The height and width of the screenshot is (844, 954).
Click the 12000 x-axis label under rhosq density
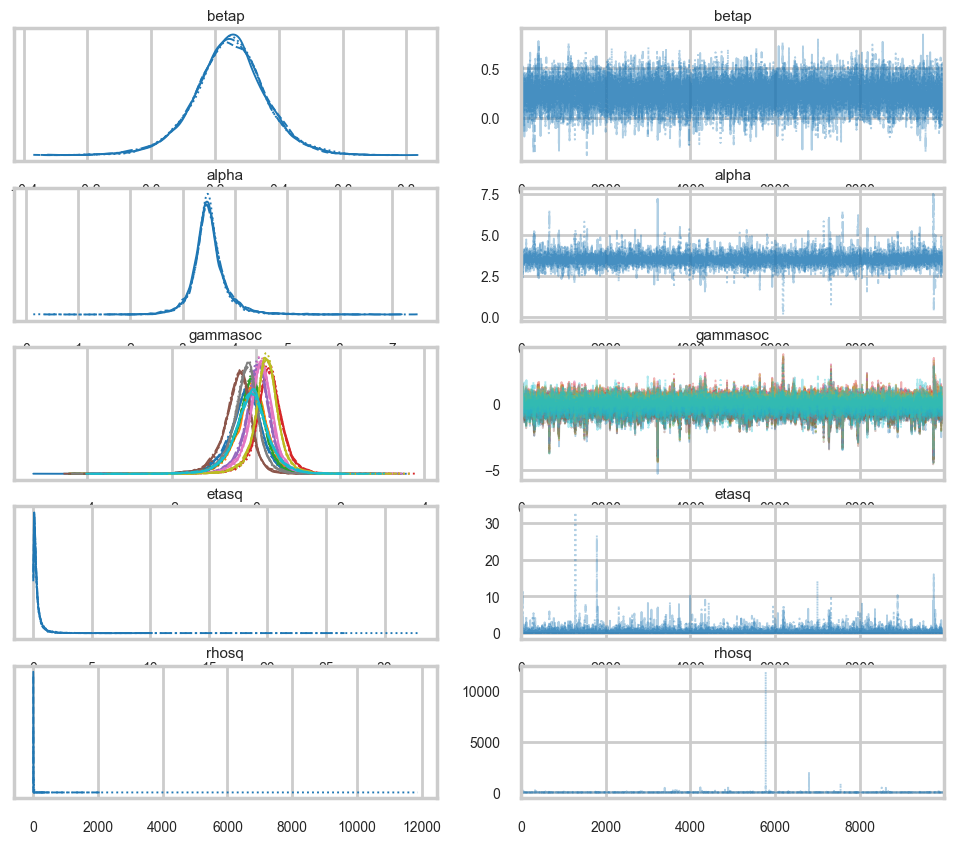pos(421,827)
